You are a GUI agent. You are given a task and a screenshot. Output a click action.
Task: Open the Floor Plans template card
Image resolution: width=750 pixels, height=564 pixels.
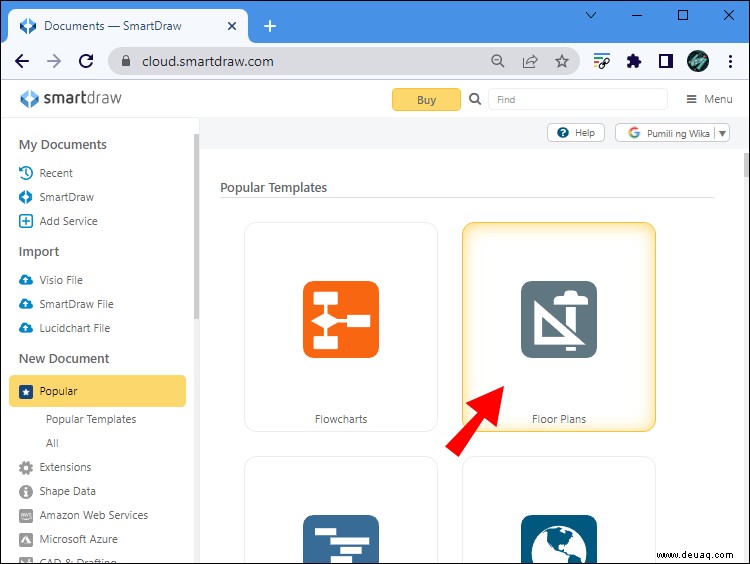click(559, 327)
